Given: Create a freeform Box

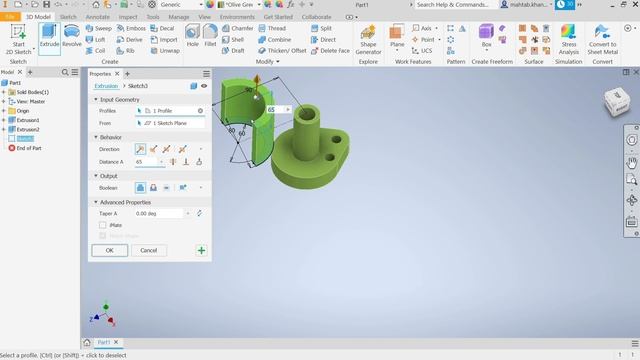Looking at the screenshot, I should tap(486, 36).
